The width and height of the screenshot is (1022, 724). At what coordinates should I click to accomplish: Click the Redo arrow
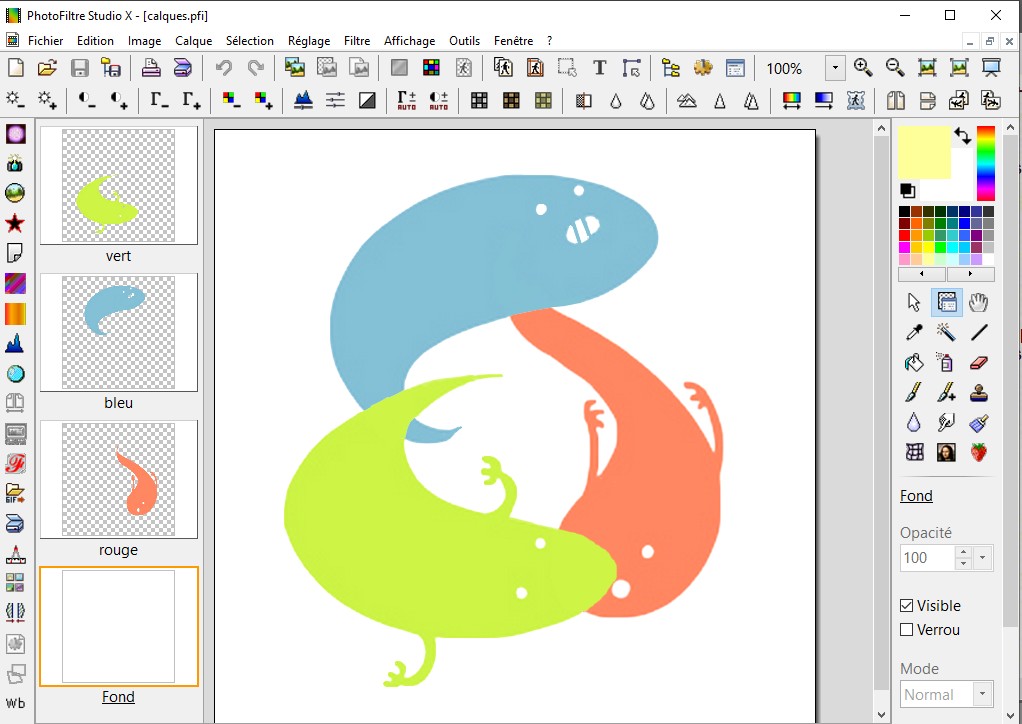click(256, 68)
